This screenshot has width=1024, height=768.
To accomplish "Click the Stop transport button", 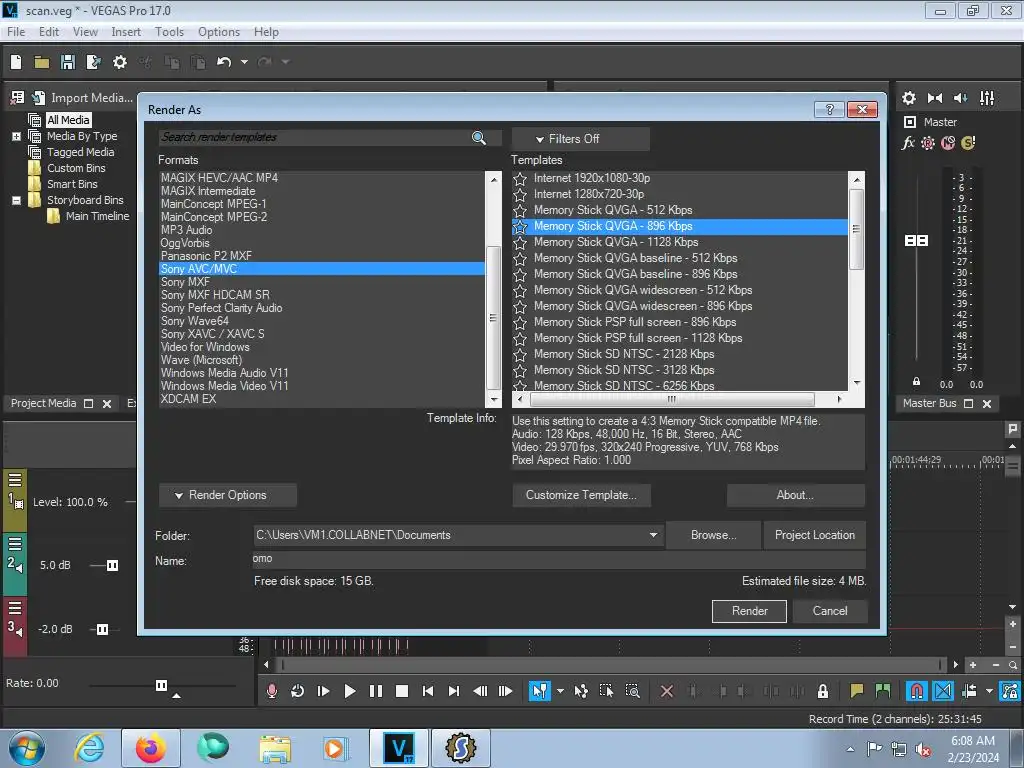I will tap(402, 691).
